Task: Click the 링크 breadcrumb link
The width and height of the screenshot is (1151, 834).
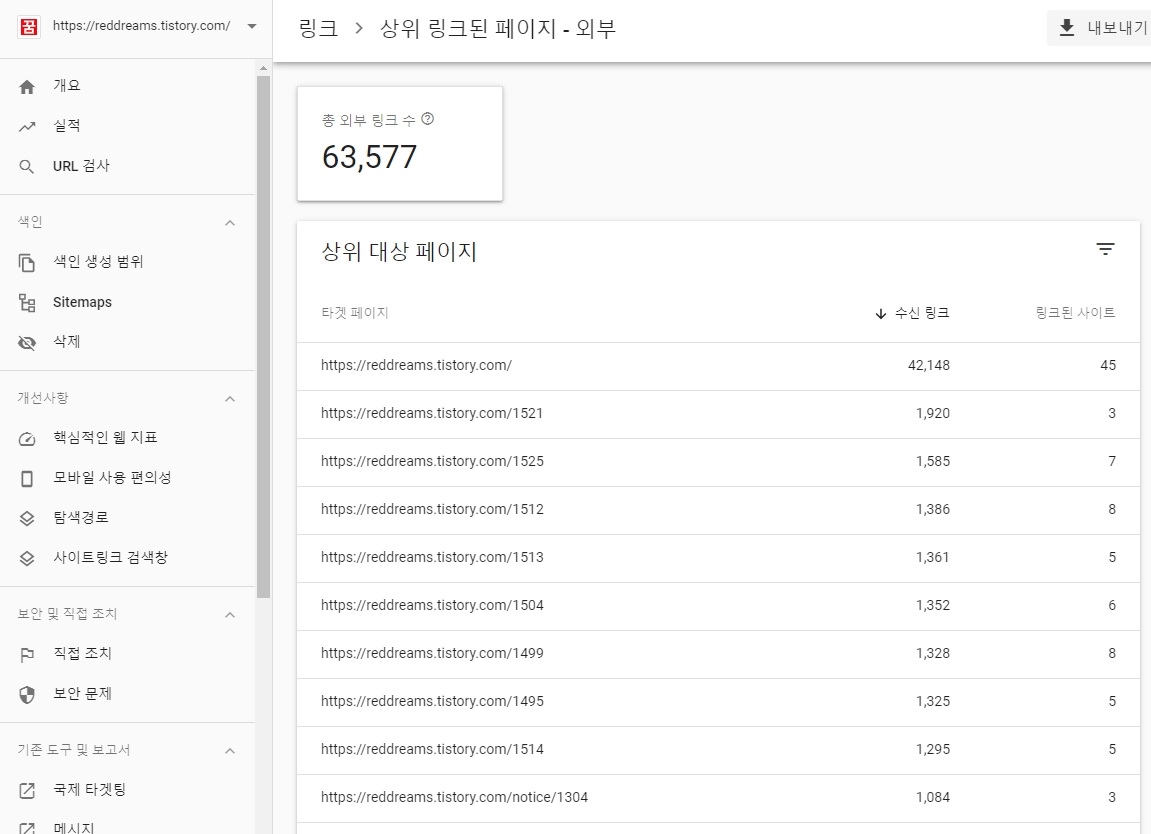Action: click(x=318, y=28)
